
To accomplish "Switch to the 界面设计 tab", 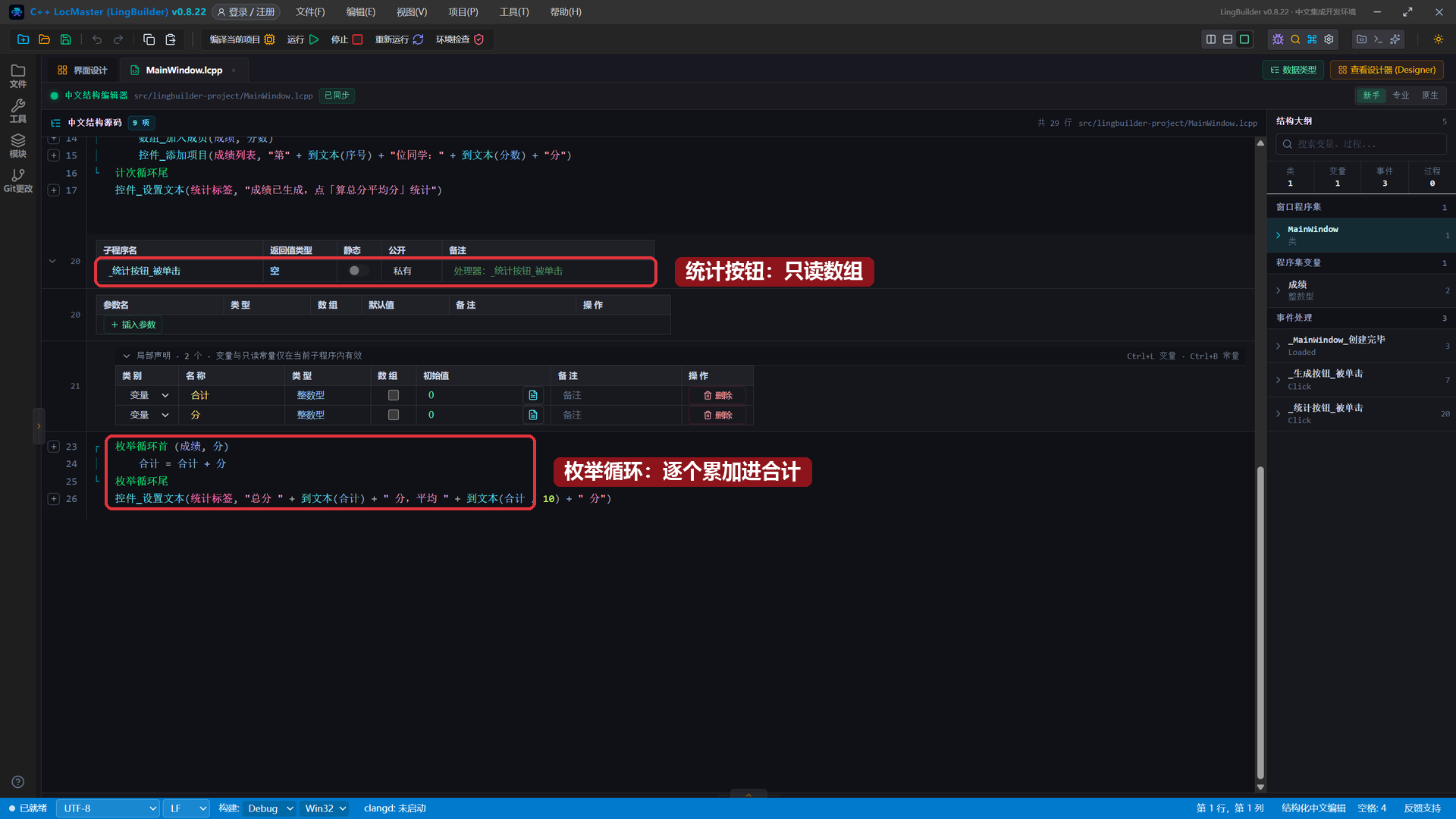I will pyautogui.click(x=82, y=70).
